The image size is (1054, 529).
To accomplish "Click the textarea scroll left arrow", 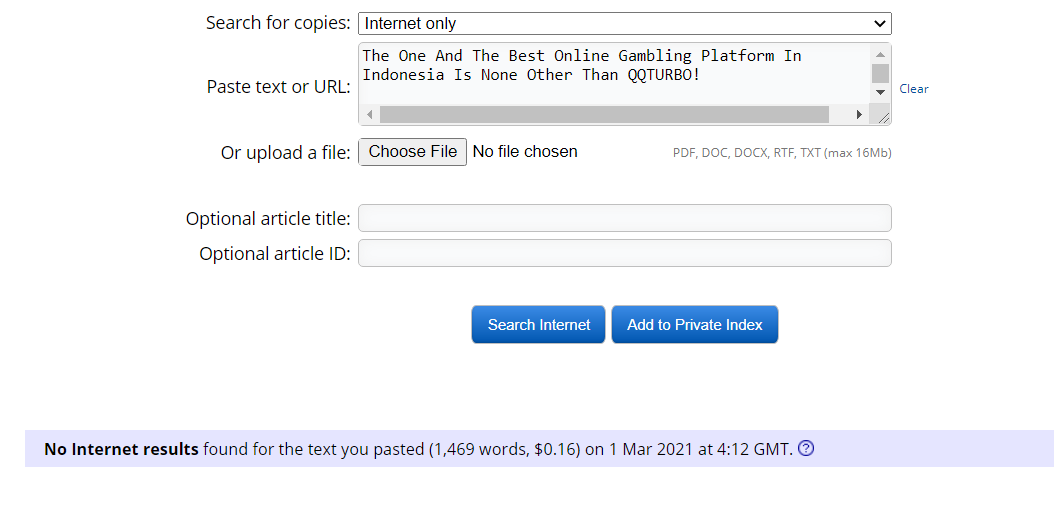I will [x=370, y=115].
